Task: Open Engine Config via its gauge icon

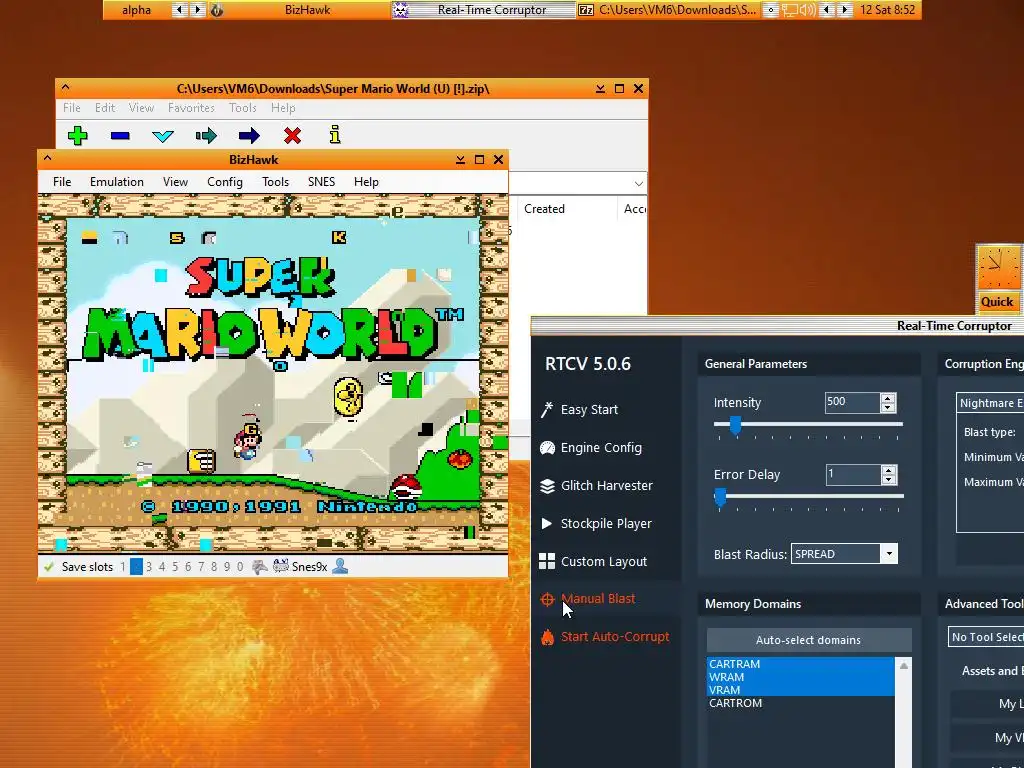Action: click(547, 447)
